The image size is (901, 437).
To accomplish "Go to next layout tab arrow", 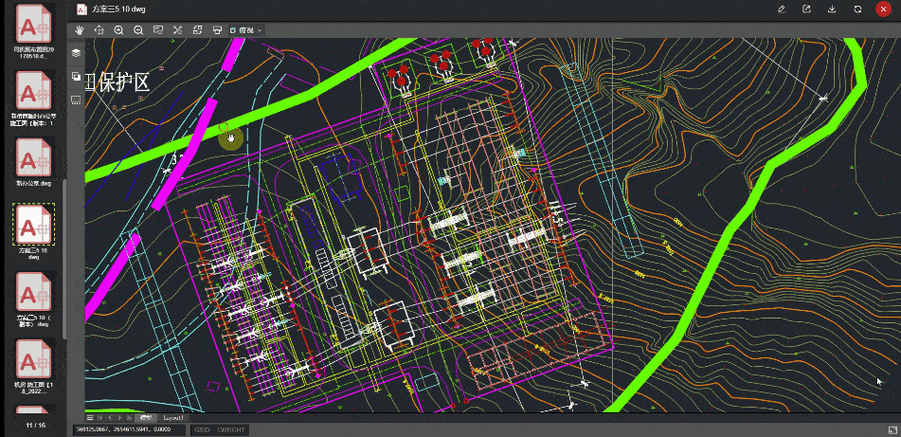I will (120, 417).
